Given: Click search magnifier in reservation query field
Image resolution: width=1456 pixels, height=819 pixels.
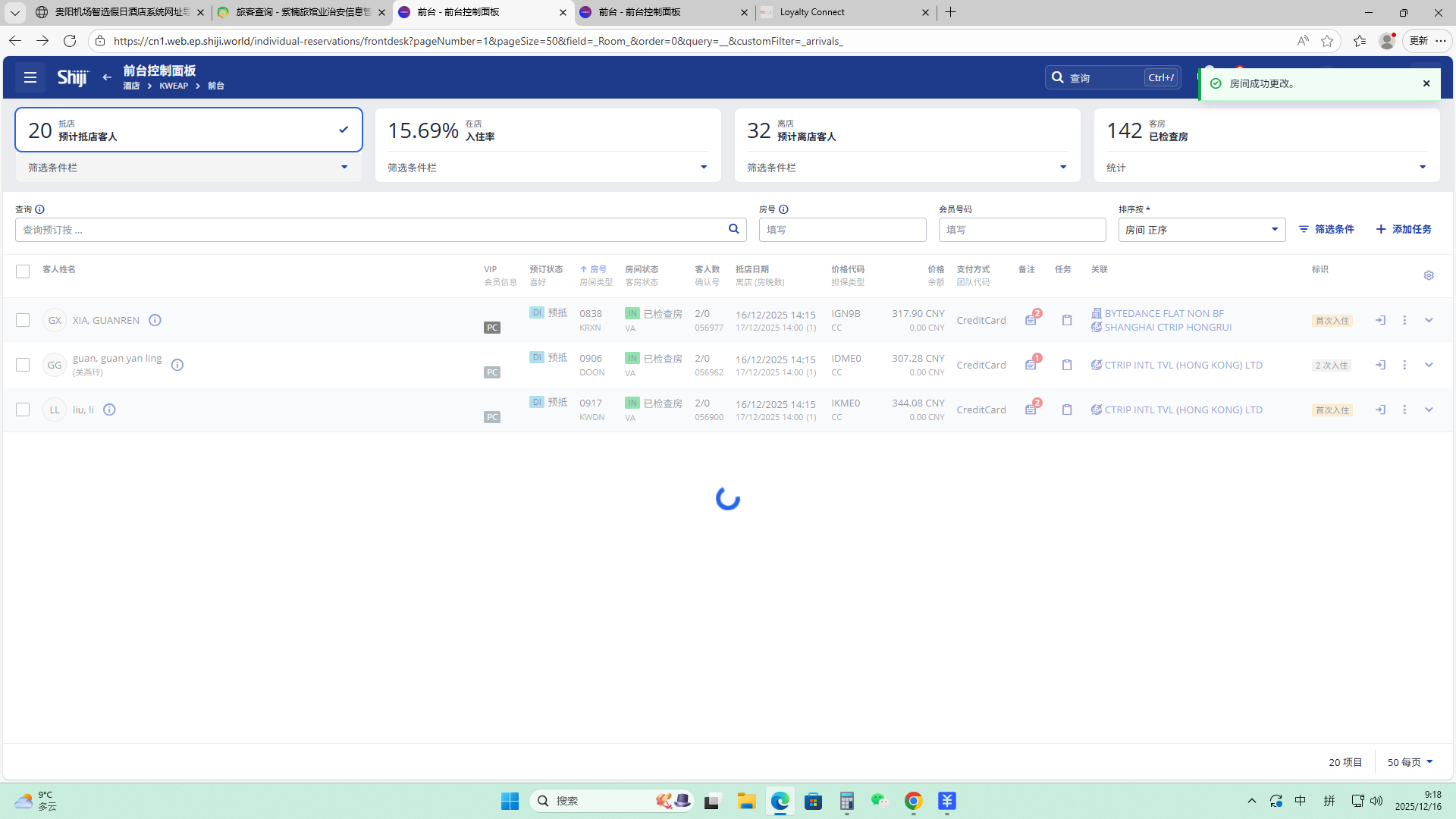Looking at the screenshot, I should pos(733,229).
